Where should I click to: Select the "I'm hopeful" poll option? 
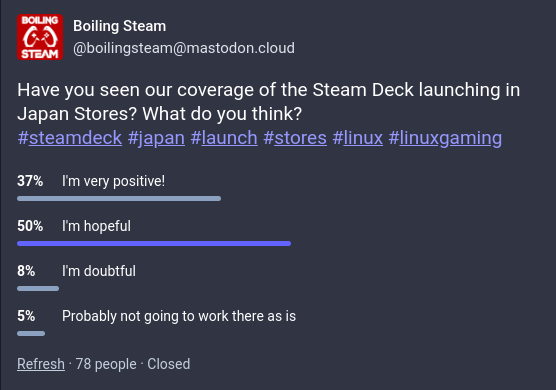coord(96,226)
